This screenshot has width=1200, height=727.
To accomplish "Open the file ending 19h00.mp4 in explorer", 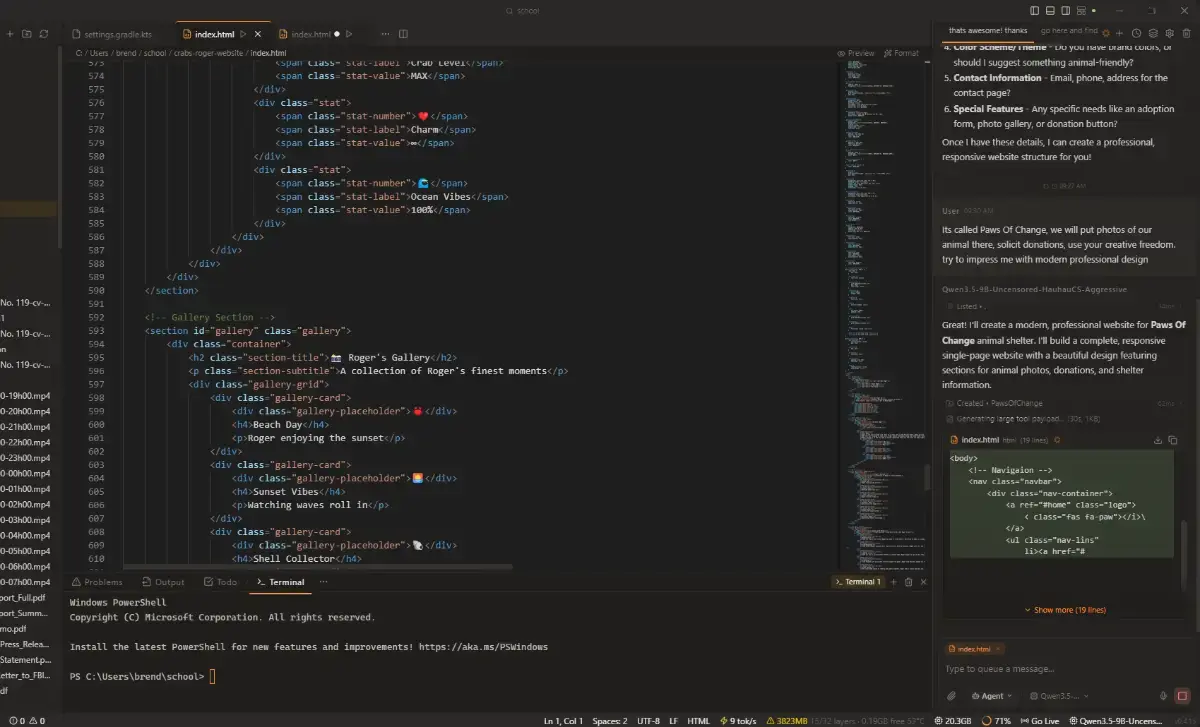I will [x=26, y=395].
